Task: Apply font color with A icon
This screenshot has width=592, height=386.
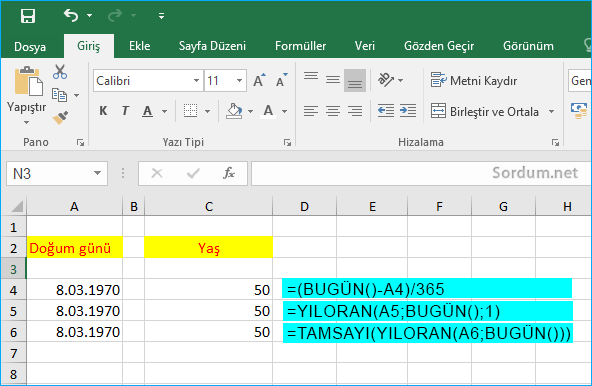Action: tap(268, 111)
